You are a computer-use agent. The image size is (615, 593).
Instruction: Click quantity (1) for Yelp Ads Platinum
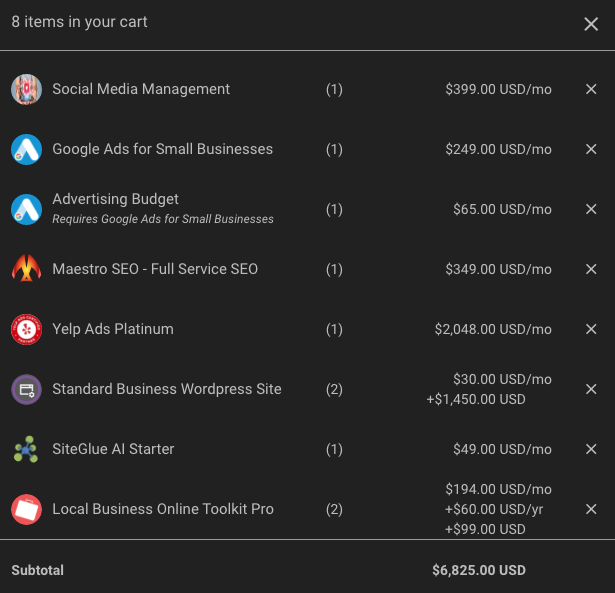334,329
